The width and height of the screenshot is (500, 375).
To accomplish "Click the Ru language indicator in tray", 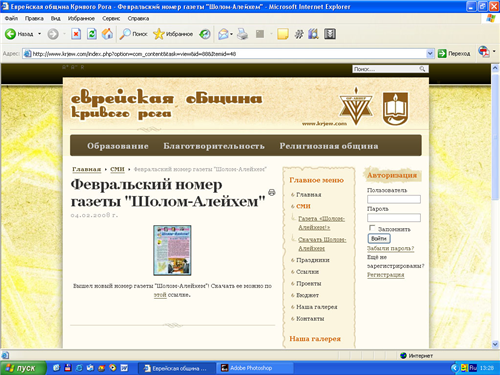I will pos(473,368).
